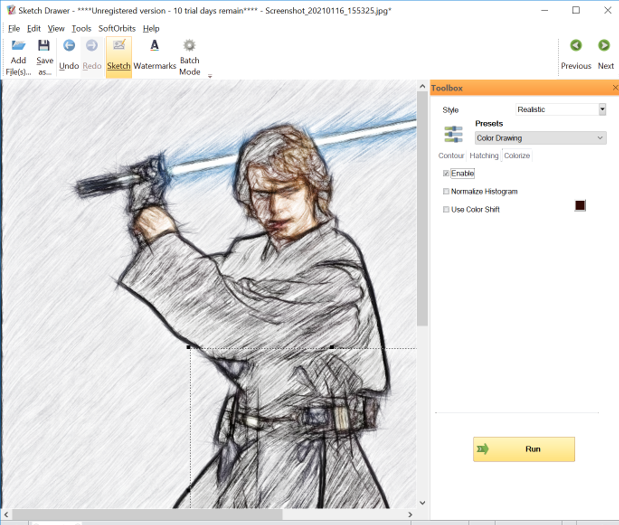
Task: Open the Presets Color Drawing dropdown
Action: click(540, 138)
